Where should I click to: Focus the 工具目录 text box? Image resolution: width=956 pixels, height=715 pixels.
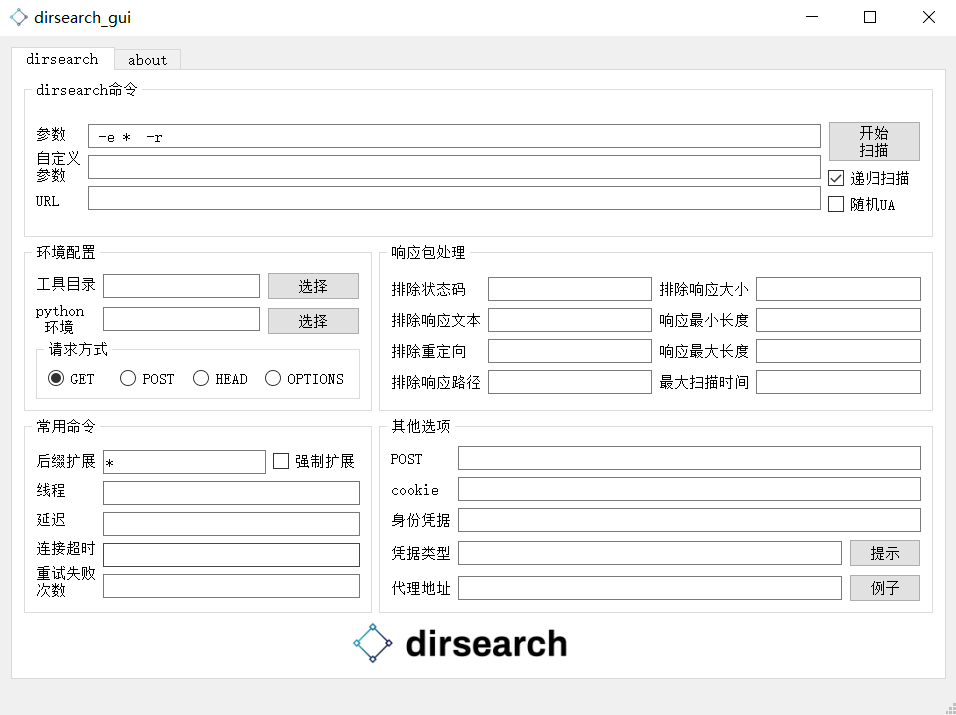coord(181,286)
